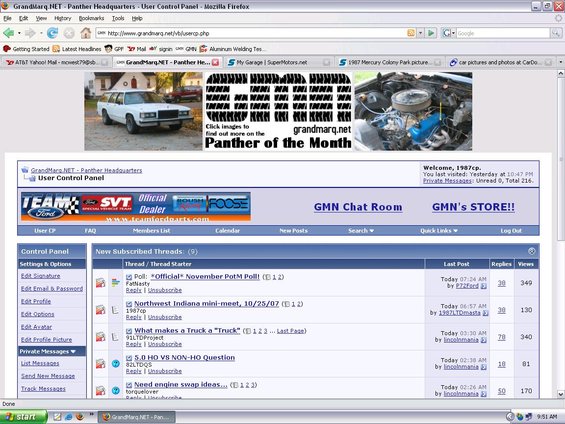Close the GrandMarq.NET tab with red X
Viewport: 565px width, 424px height.
pyautogui.click(x=215, y=62)
